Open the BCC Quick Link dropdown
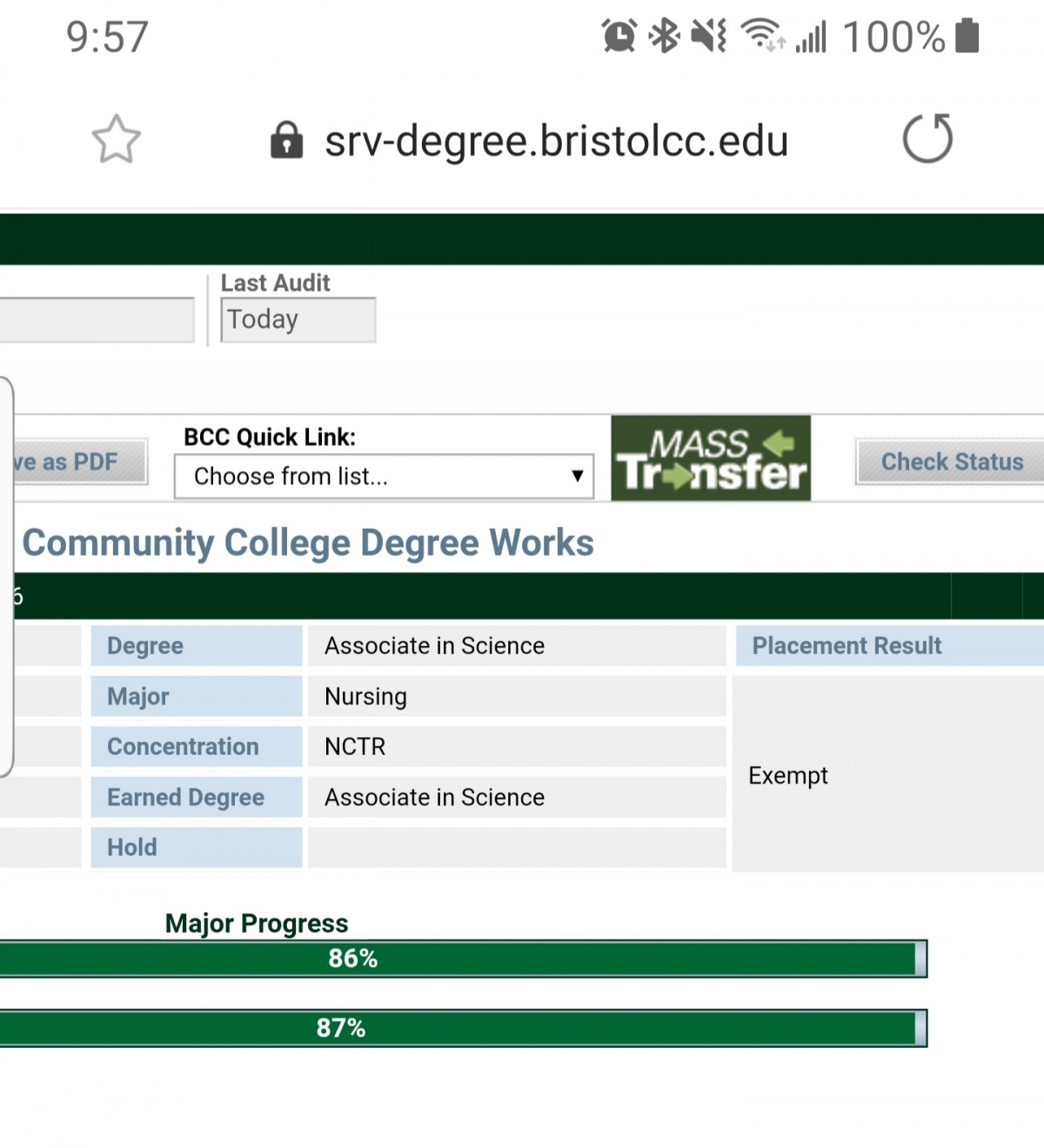This screenshot has width=1044, height=1148. pos(384,477)
